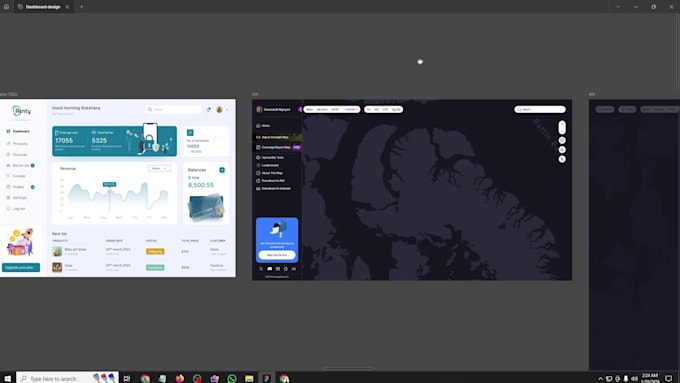
Task: Open Leaderboard in the map sidebar
Action: (268, 165)
